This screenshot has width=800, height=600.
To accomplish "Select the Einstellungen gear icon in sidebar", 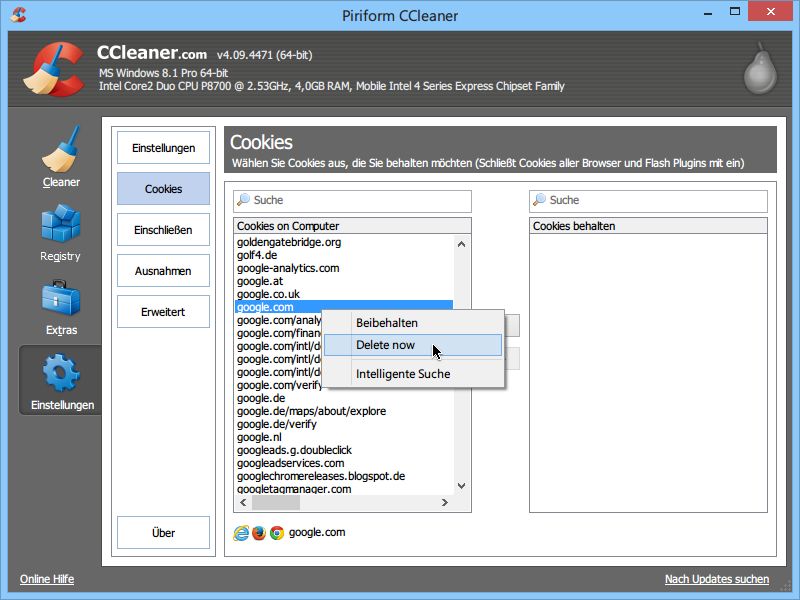I will pyautogui.click(x=61, y=373).
